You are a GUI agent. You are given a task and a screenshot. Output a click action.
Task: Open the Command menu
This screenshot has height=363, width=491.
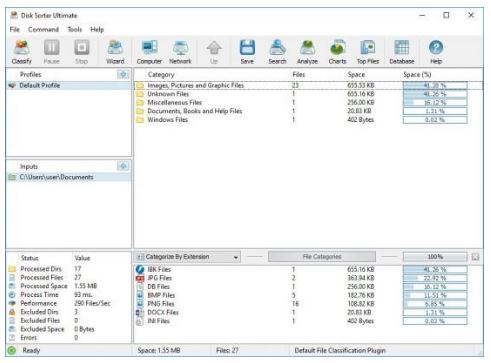pyautogui.click(x=43, y=29)
